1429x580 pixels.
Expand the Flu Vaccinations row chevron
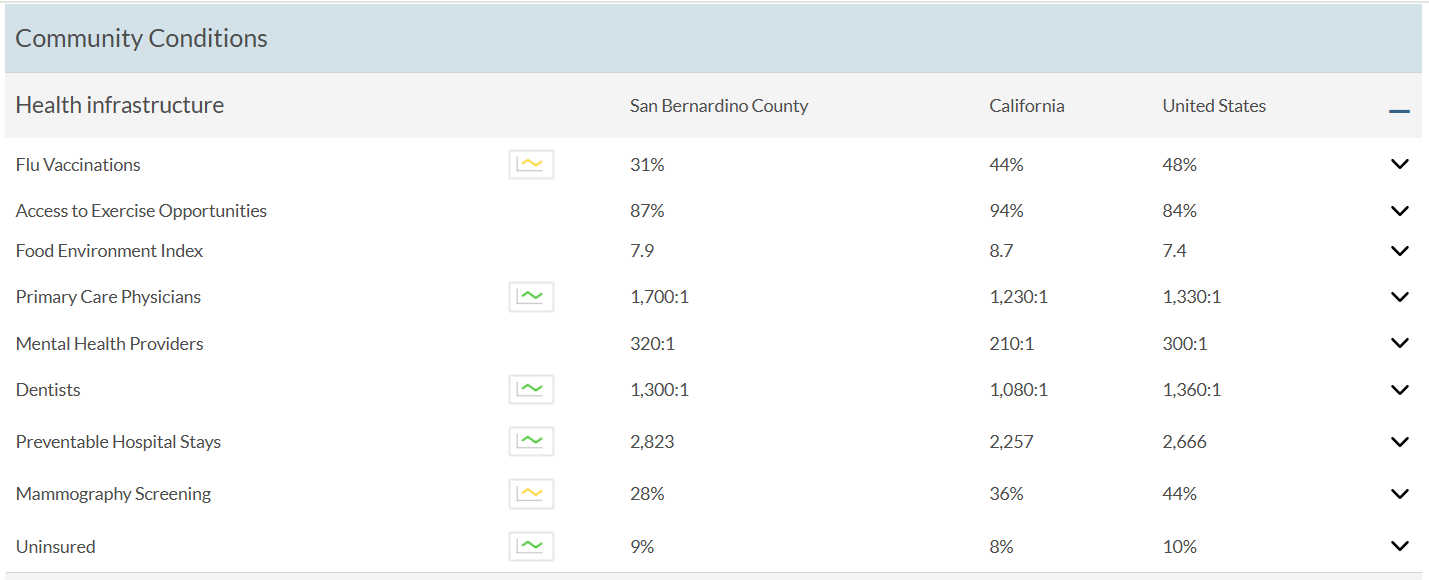pyautogui.click(x=1399, y=164)
